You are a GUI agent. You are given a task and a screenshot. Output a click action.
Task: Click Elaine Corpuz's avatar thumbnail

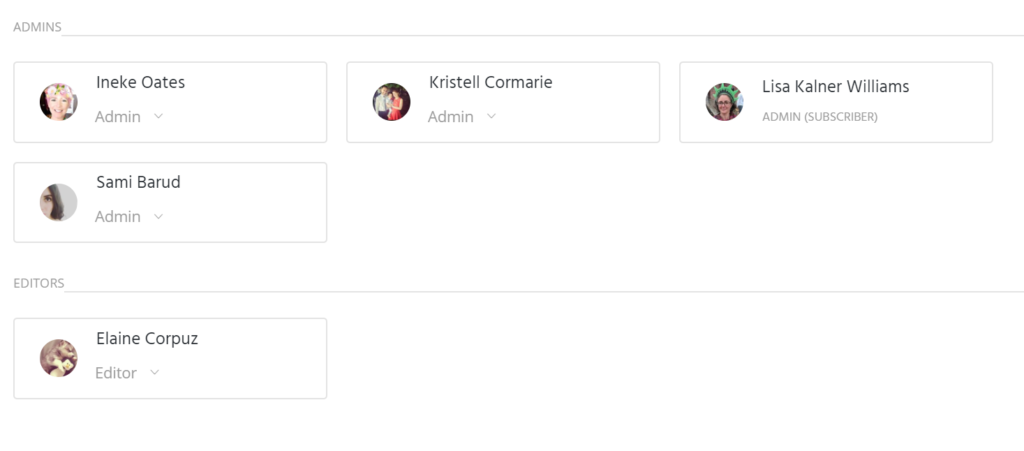point(59,358)
